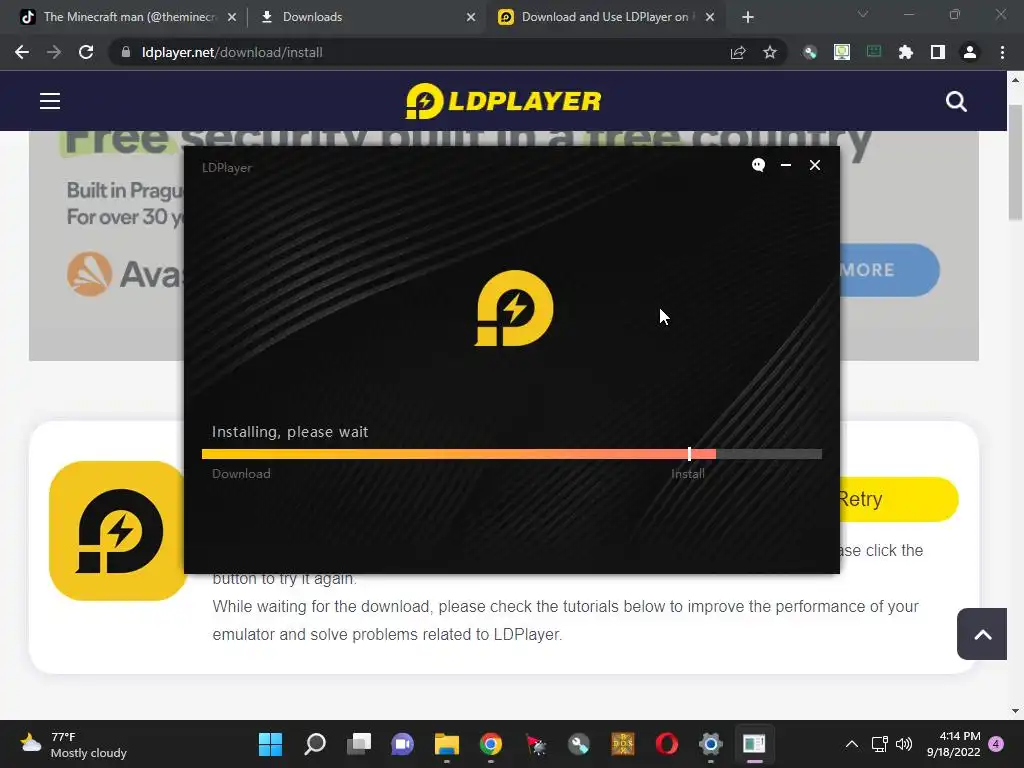Viewport: 1024px width, 768px height.
Task: Bookmark this page with star icon
Action: point(770,52)
